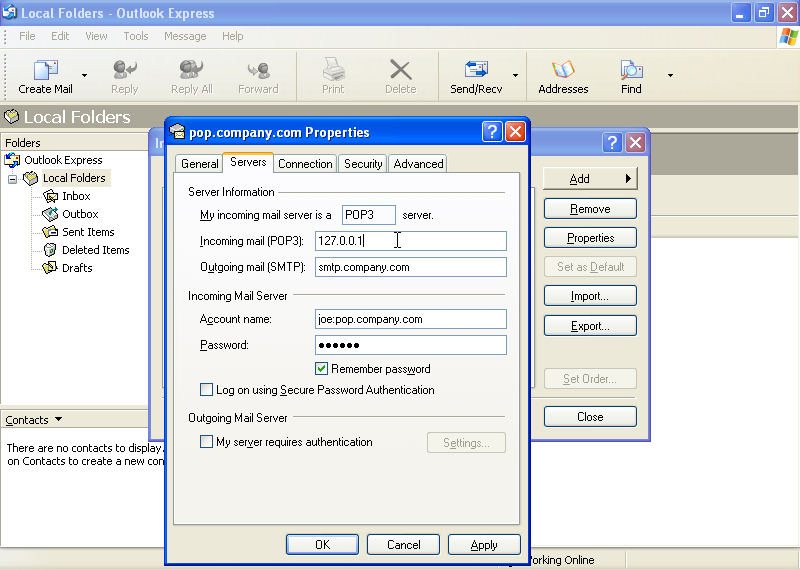Select Outlook Express in folder tree
This screenshot has height=570, width=800.
(x=63, y=160)
